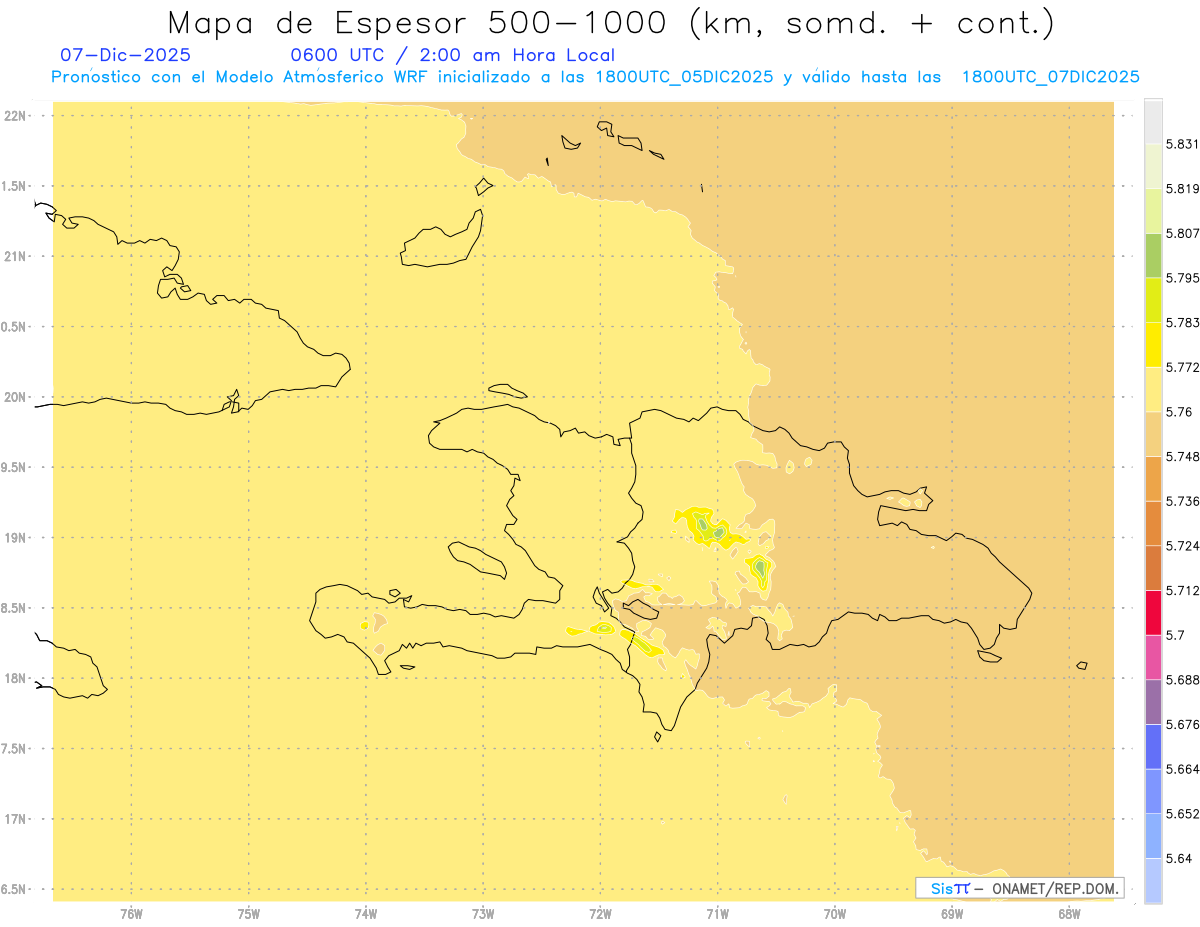Click the 1.5N latitude label
The width and height of the screenshot is (1200, 927).
point(15,187)
